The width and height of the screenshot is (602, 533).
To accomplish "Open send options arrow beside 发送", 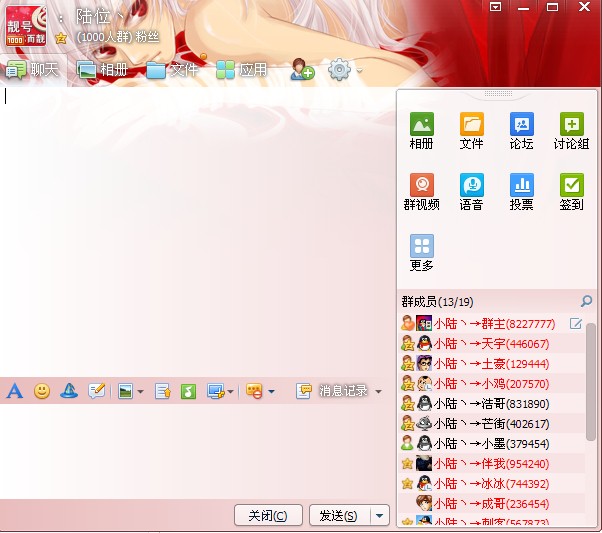I will 380,515.
